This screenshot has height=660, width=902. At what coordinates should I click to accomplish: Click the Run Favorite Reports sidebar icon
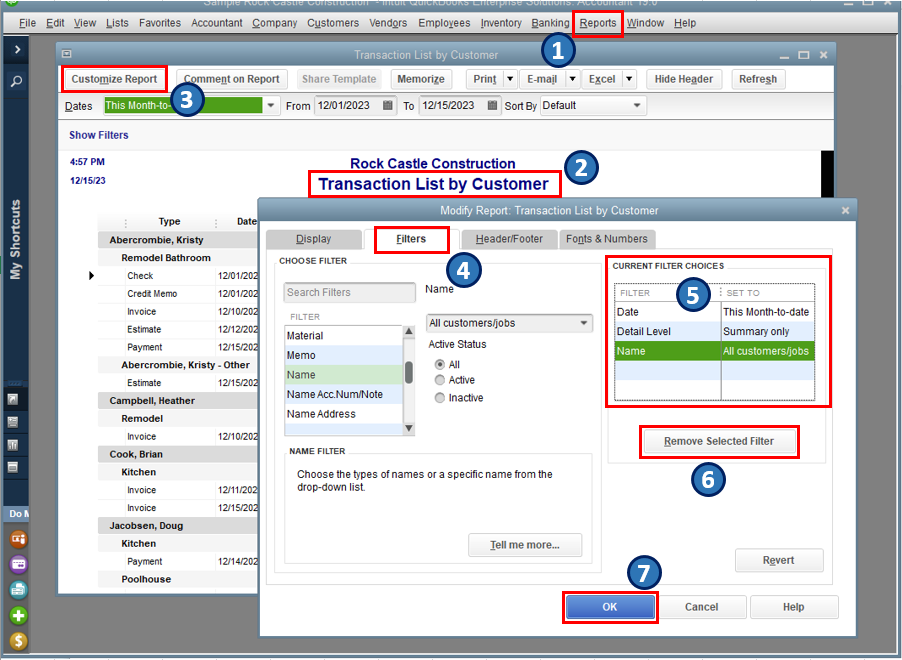[13, 445]
